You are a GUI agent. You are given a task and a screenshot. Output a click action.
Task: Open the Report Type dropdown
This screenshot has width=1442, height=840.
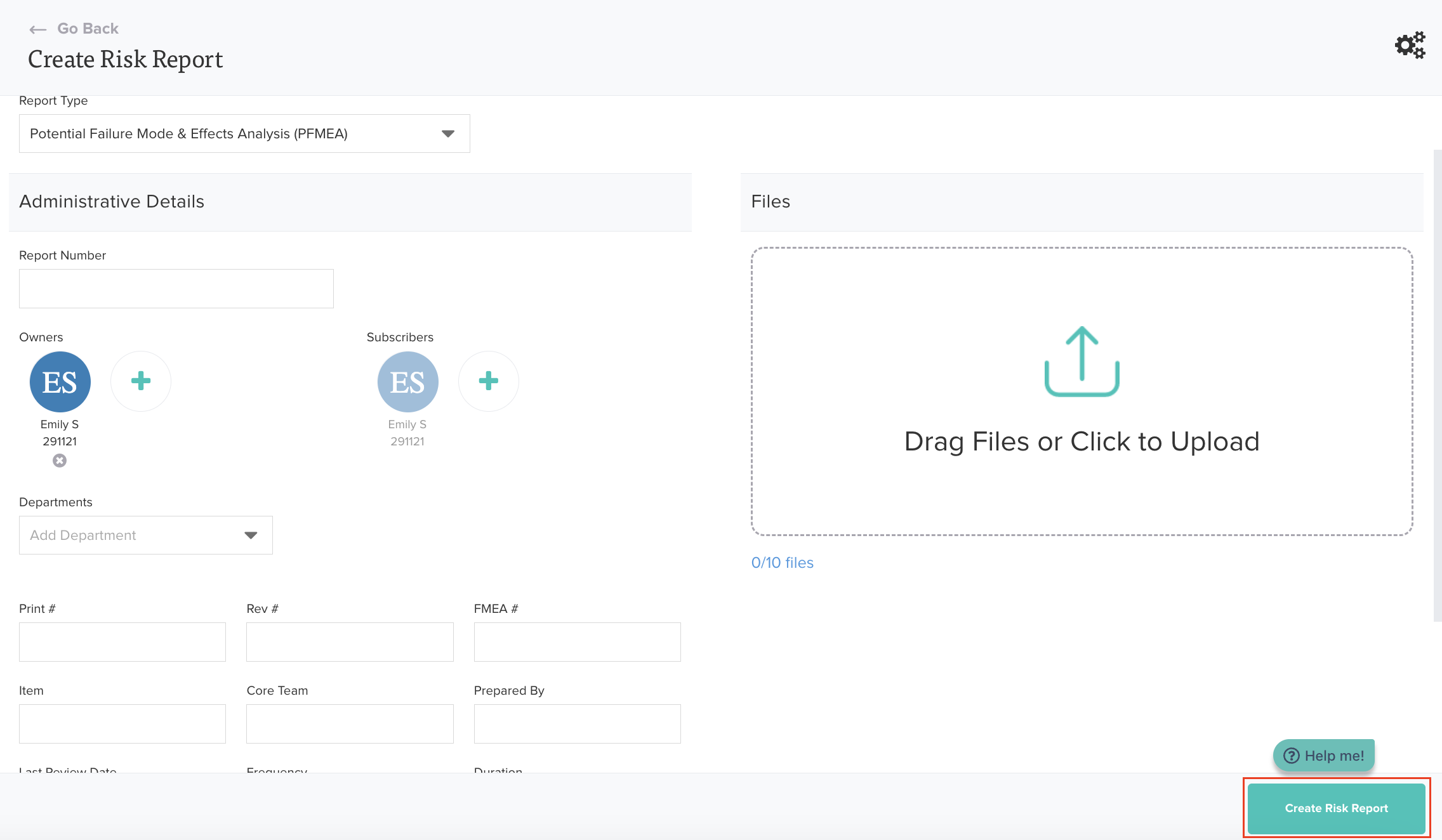pyautogui.click(x=244, y=134)
